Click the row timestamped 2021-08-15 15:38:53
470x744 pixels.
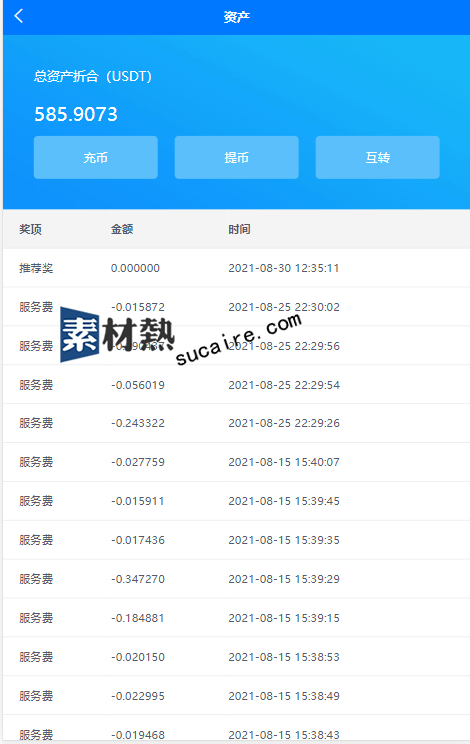(236, 657)
